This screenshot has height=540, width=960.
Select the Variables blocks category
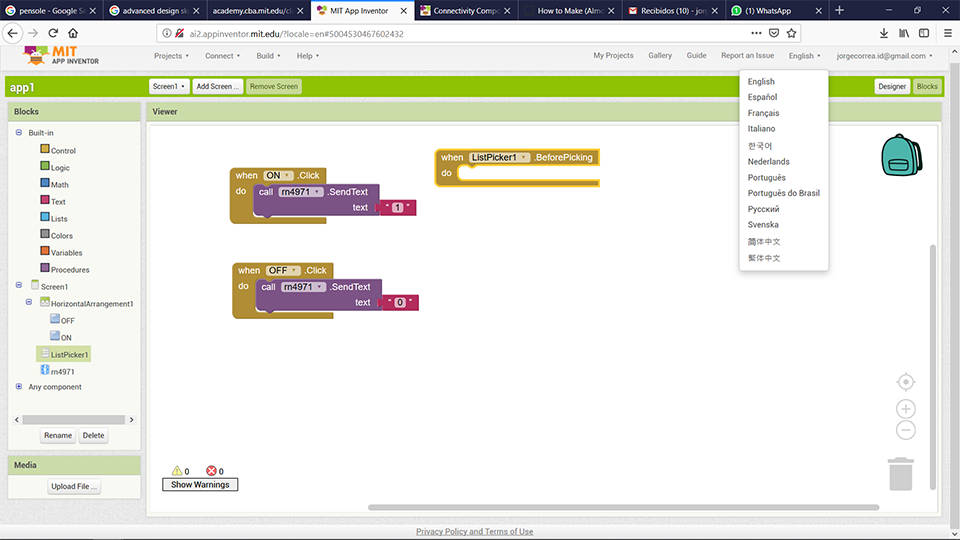coord(61,252)
